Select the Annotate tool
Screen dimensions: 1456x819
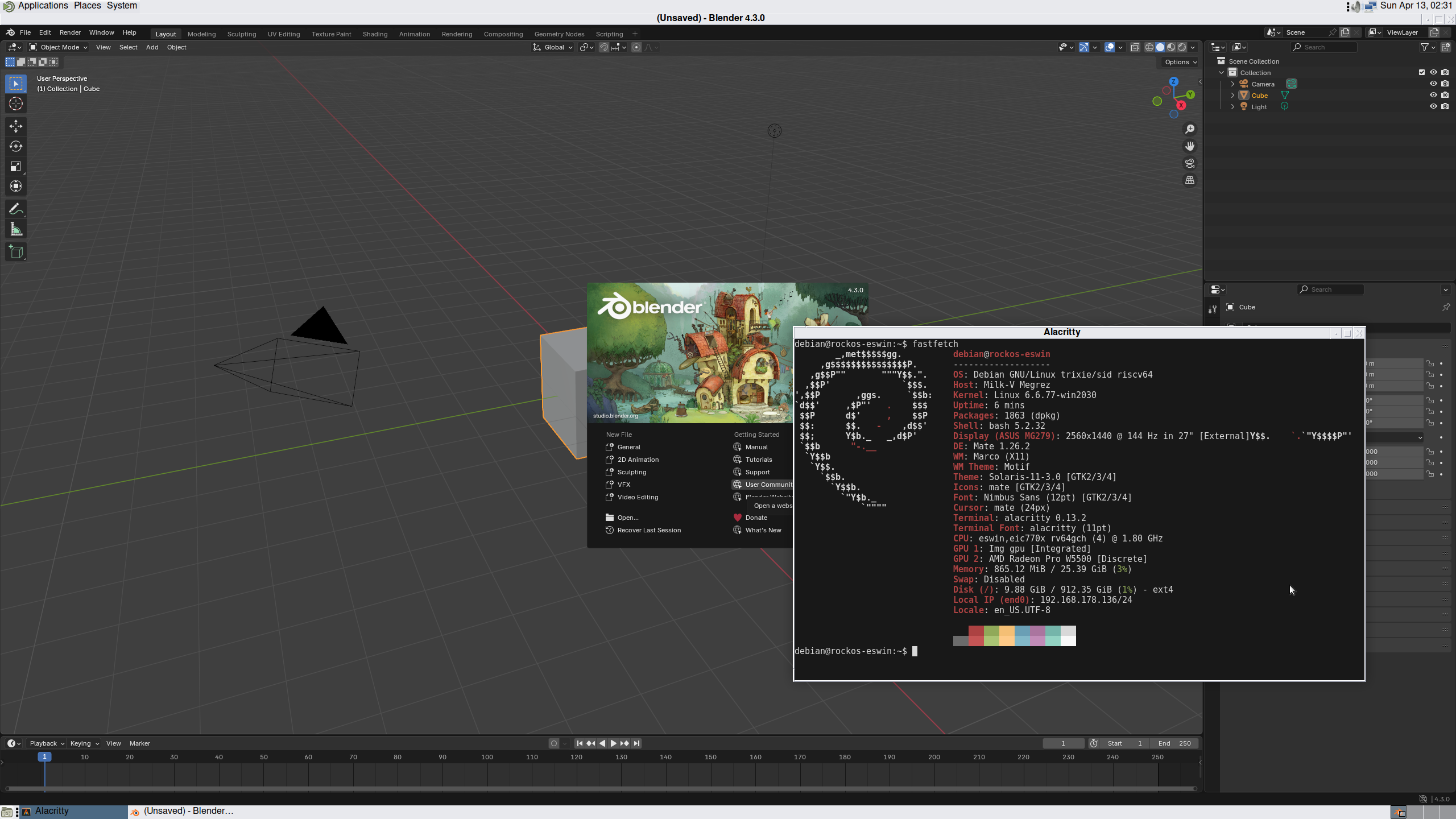coord(16,209)
